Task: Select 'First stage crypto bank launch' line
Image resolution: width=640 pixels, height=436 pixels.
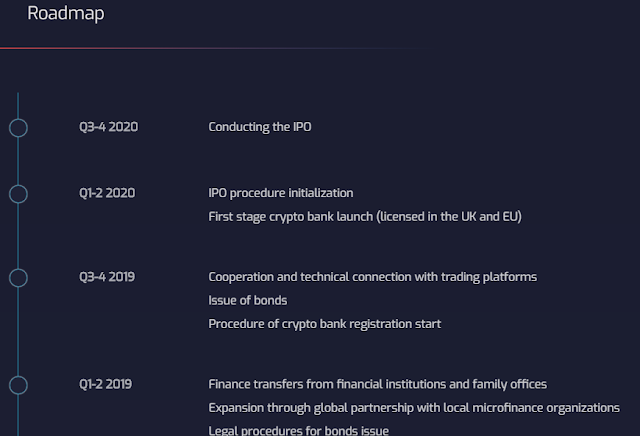Action: tap(365, 216)
